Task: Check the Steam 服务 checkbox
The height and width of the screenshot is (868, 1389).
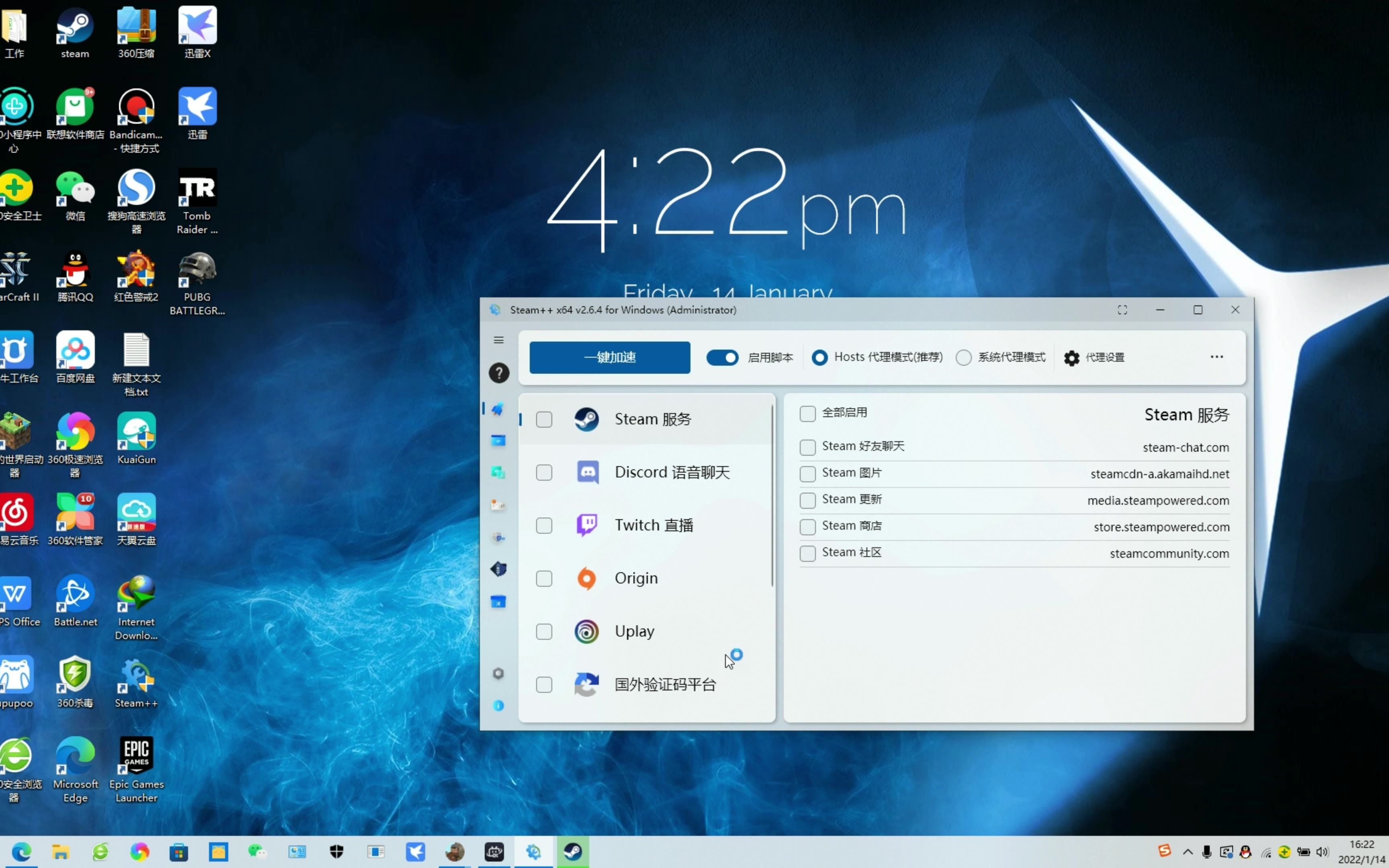Action: coord(543,420)
